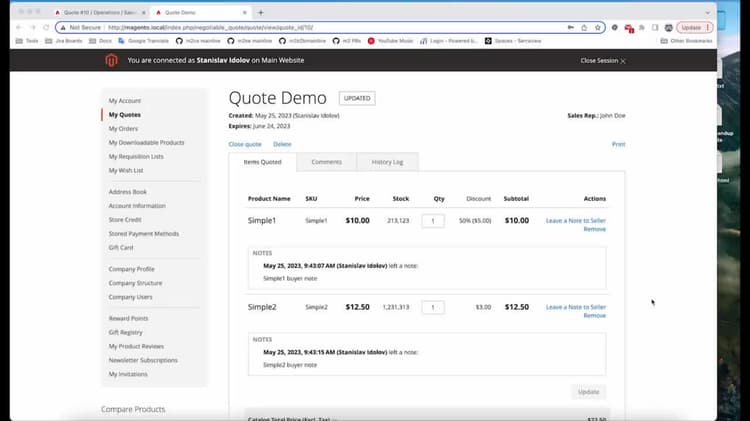The image size is (750, 421).
Task: Click the Close quote link
Action: pyautogui.click(x=245, y=144)
